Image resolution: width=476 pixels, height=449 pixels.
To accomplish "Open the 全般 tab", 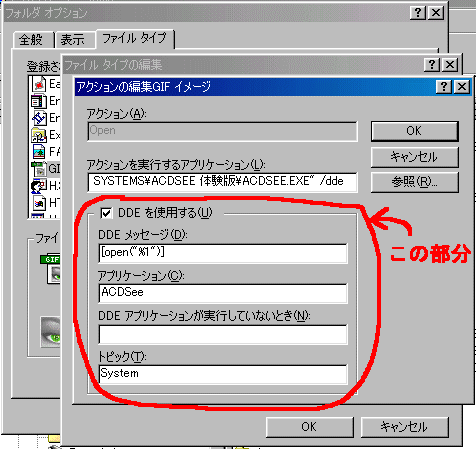I will [33, 40].
